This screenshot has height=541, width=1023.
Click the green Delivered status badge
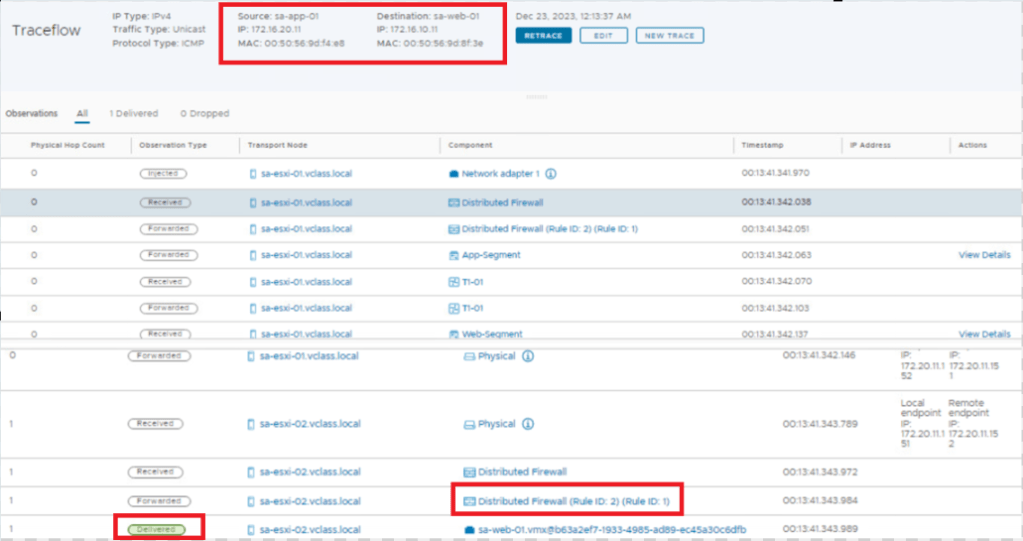coord(159,528)
